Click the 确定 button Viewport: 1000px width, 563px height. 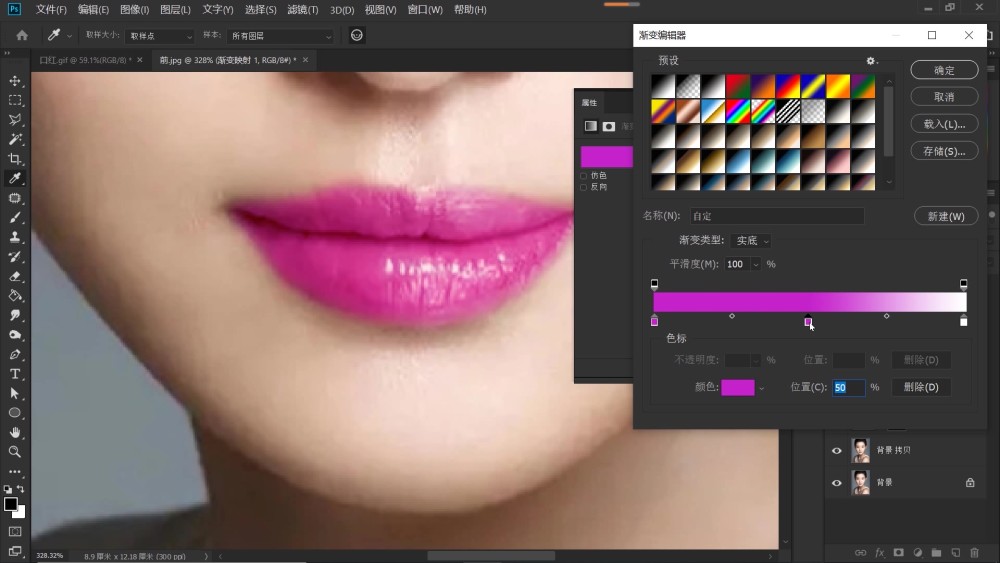point(944,70)
